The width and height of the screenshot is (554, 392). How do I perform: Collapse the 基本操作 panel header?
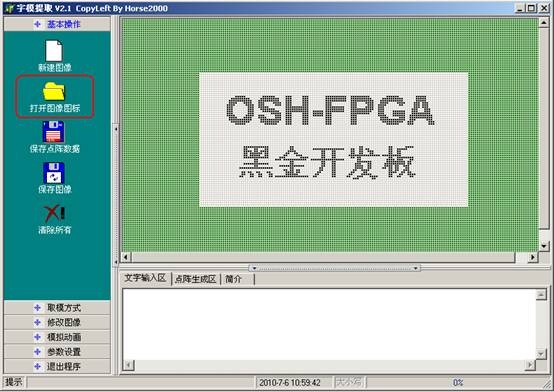(x=57, y=24)
